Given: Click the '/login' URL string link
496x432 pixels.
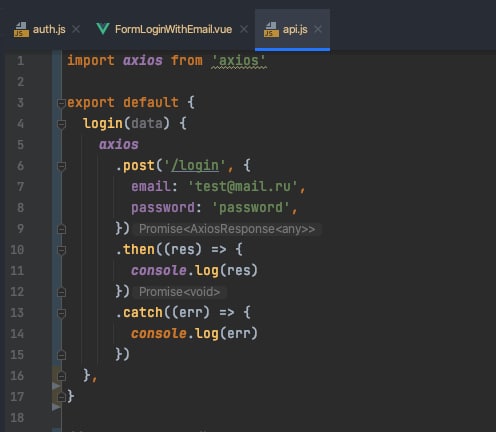Looking at the screenshot, I should 195,166.
